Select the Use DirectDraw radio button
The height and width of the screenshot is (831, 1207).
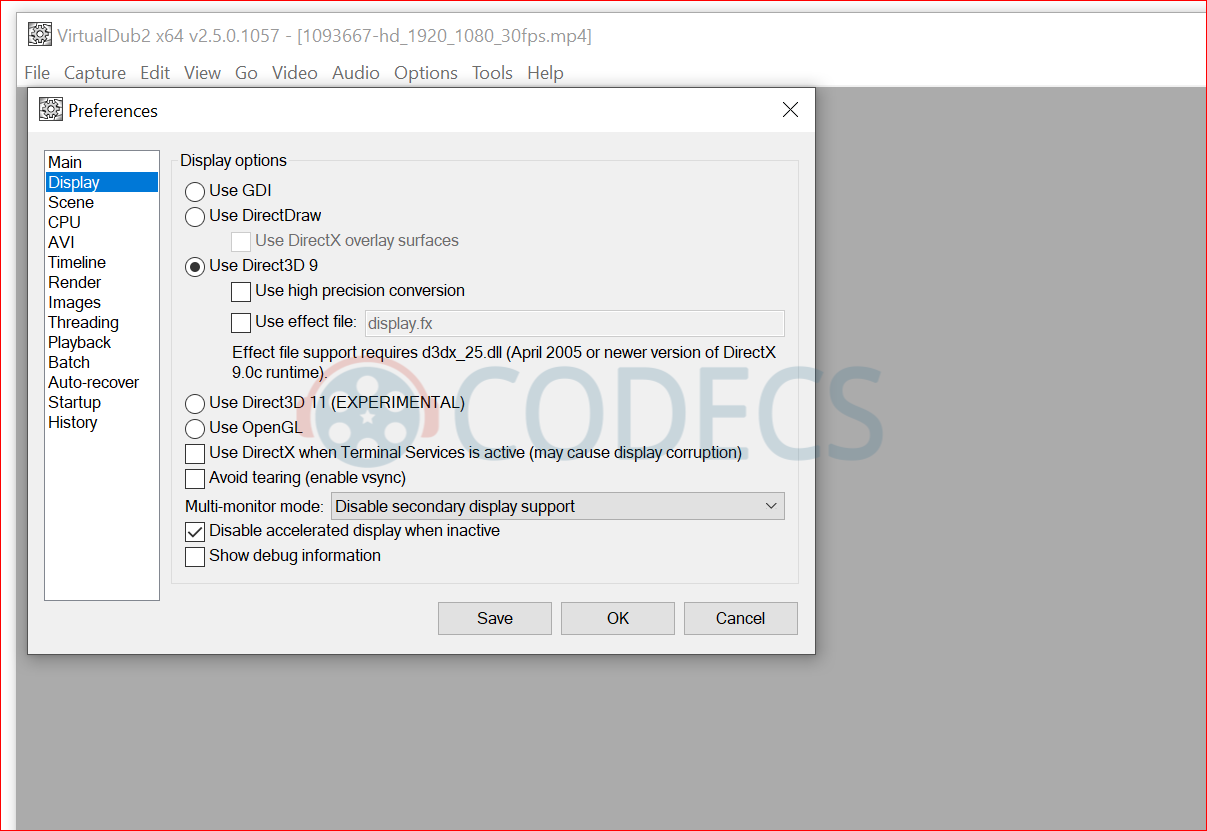[x=195, y=216]
